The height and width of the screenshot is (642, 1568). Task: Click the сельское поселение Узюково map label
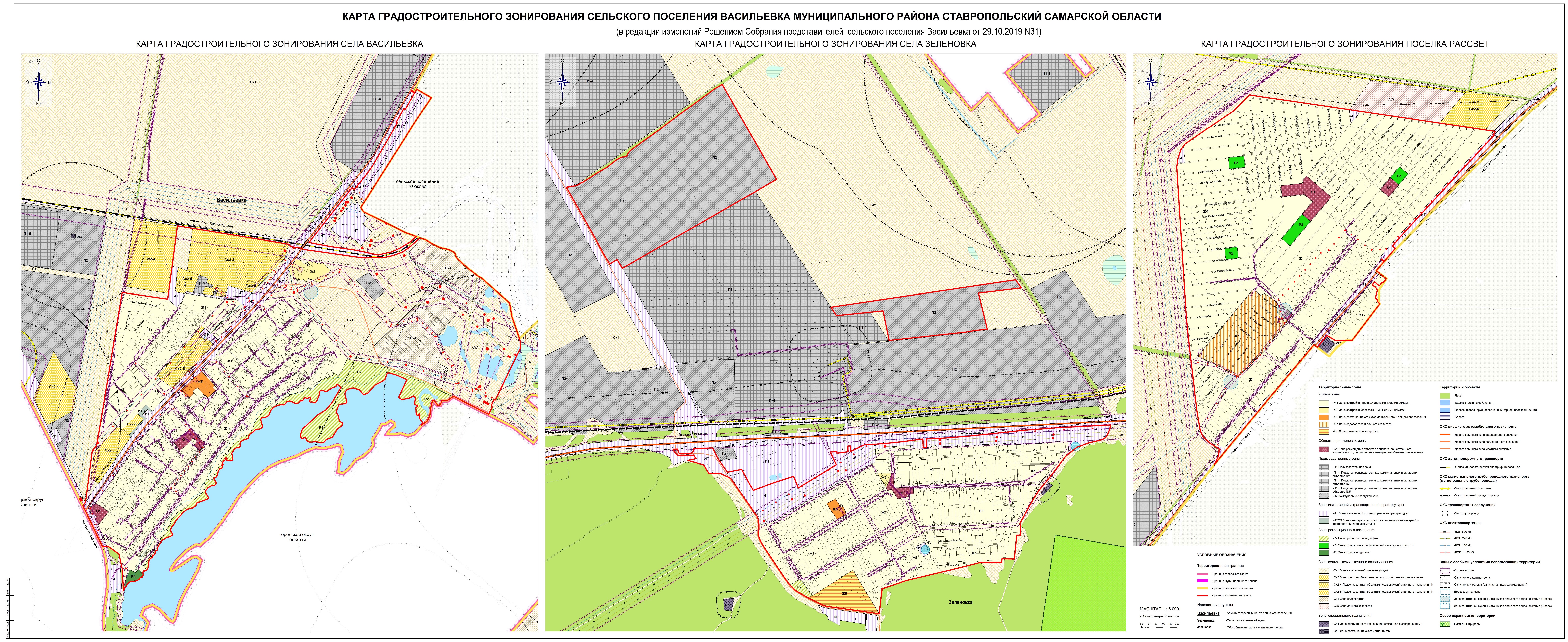tap(417, 184)
